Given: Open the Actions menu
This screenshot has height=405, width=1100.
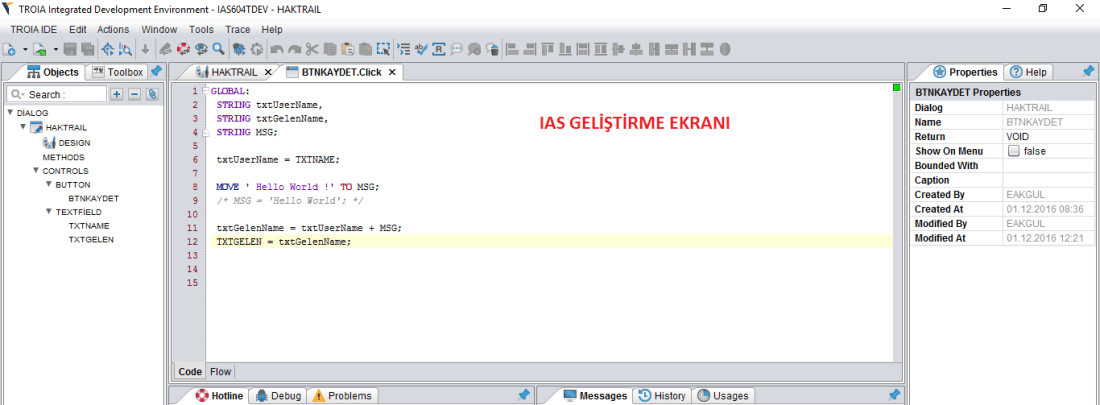Looking at the screenshot, I should click(x=113, y=29).
